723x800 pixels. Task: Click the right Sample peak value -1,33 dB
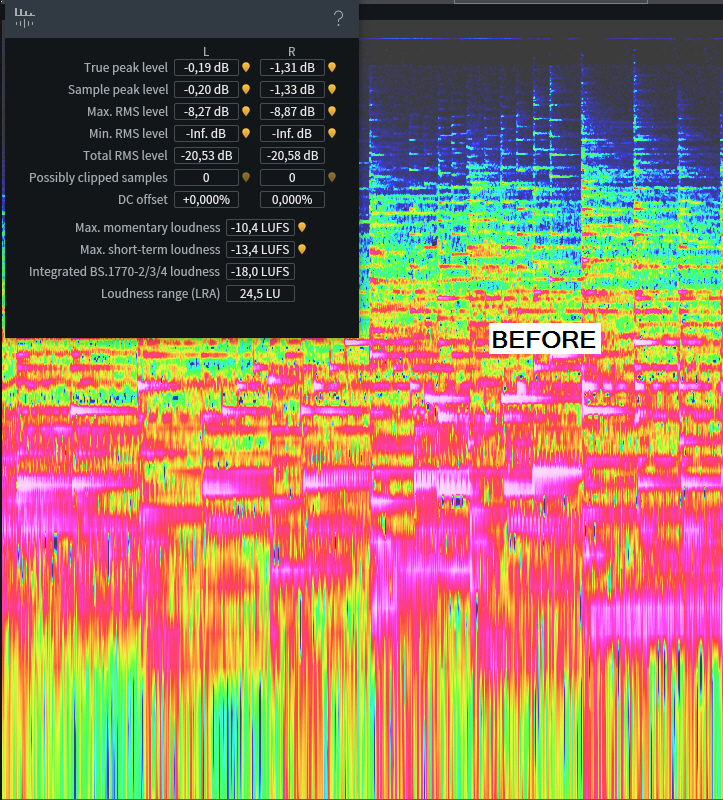(292, 89)
